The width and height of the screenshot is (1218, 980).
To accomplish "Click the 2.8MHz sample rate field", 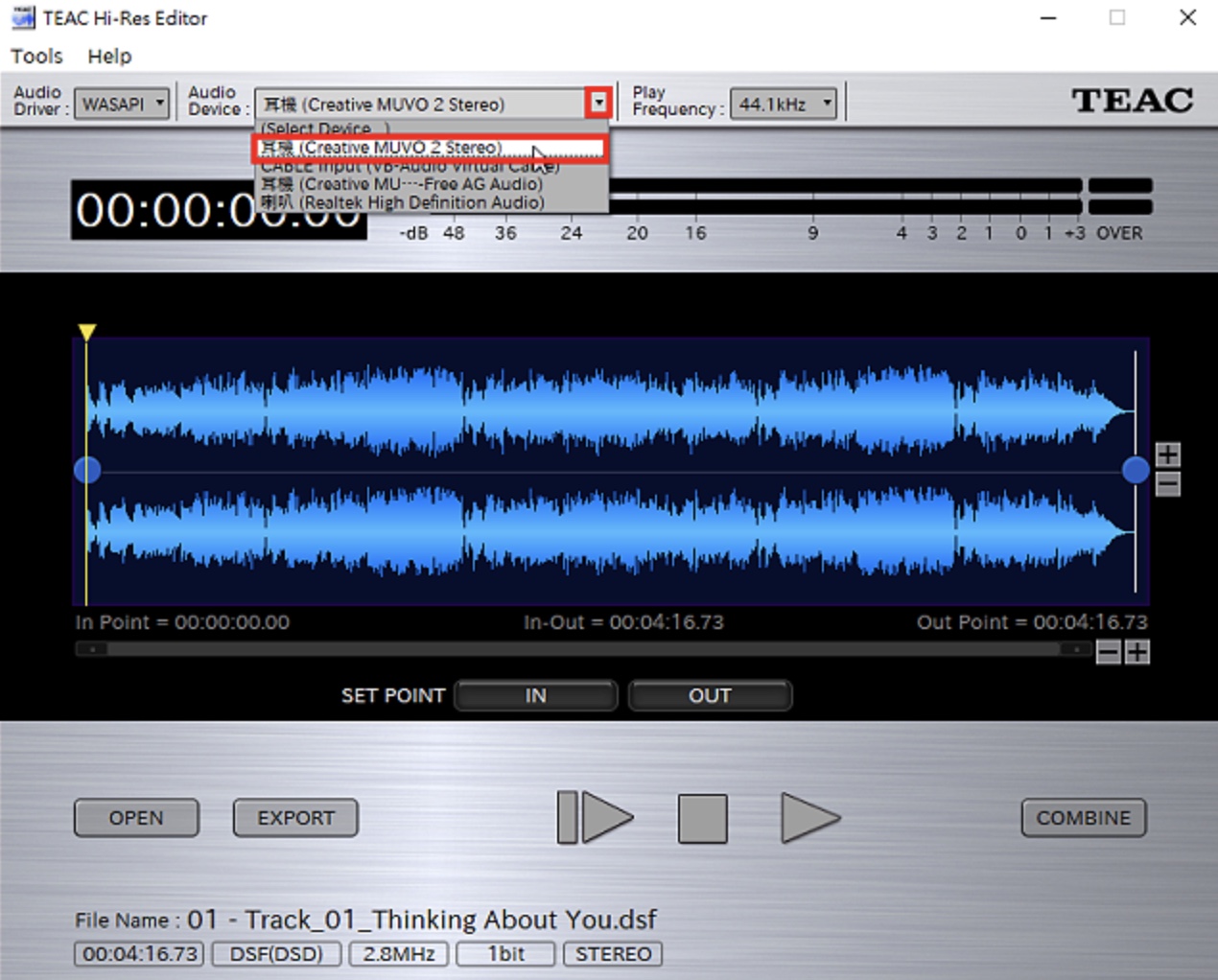I will point(399,954).
